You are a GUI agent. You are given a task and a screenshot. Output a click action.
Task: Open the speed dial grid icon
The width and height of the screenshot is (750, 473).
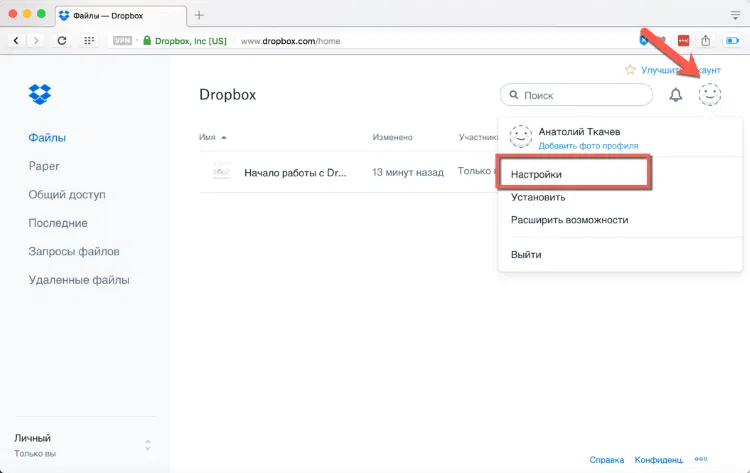(x=89, y=41)
